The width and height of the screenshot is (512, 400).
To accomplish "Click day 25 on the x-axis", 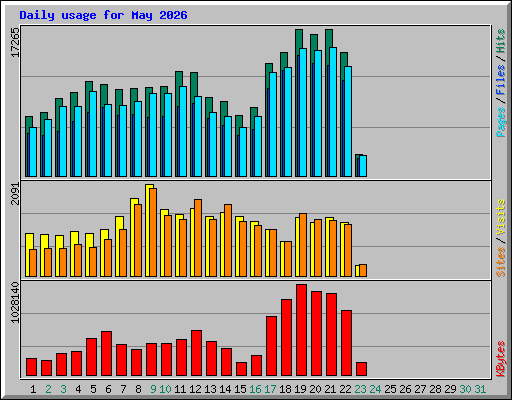I will 390,389.
